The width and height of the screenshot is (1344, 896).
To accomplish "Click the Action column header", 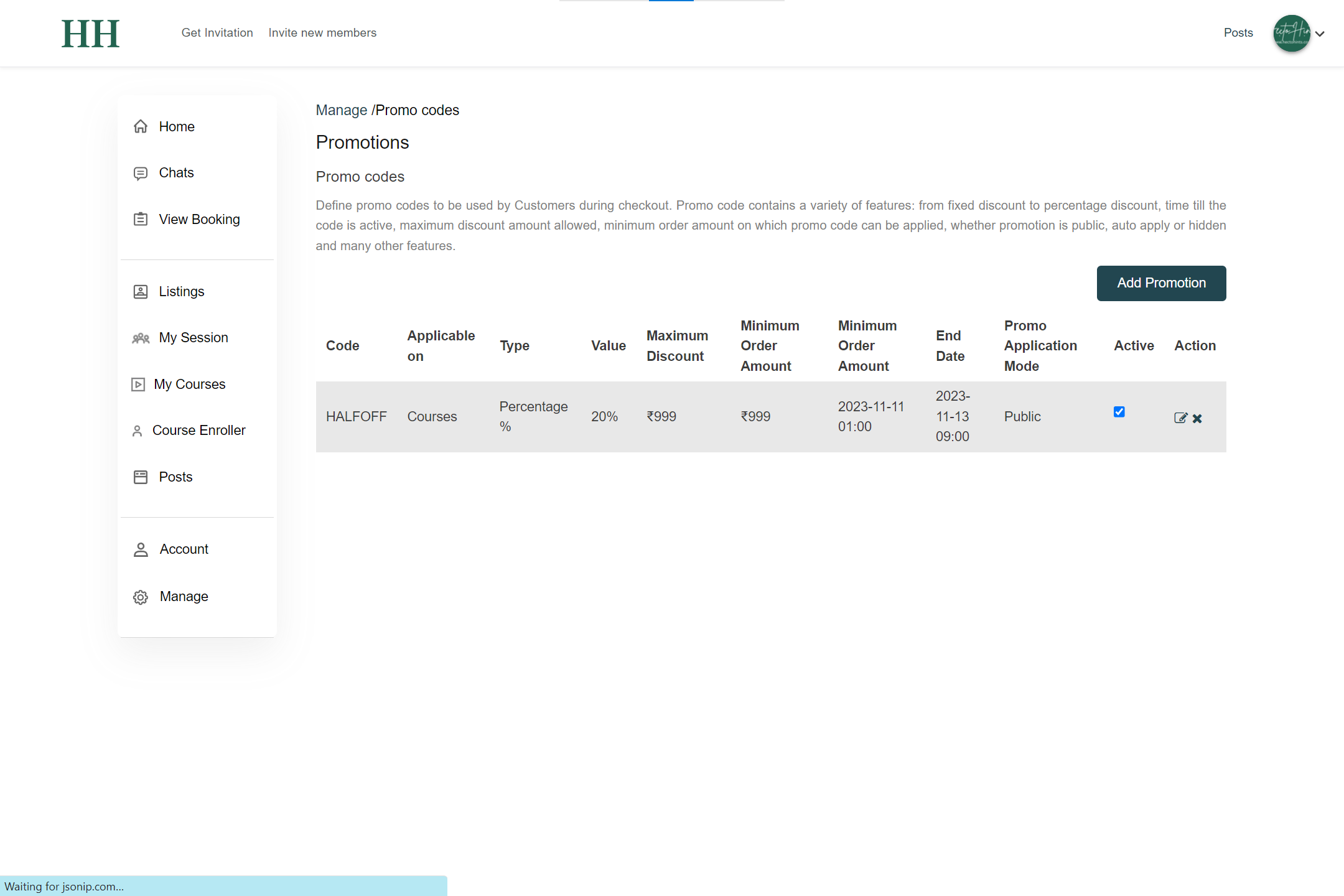I will click(x=1195, y=345).
